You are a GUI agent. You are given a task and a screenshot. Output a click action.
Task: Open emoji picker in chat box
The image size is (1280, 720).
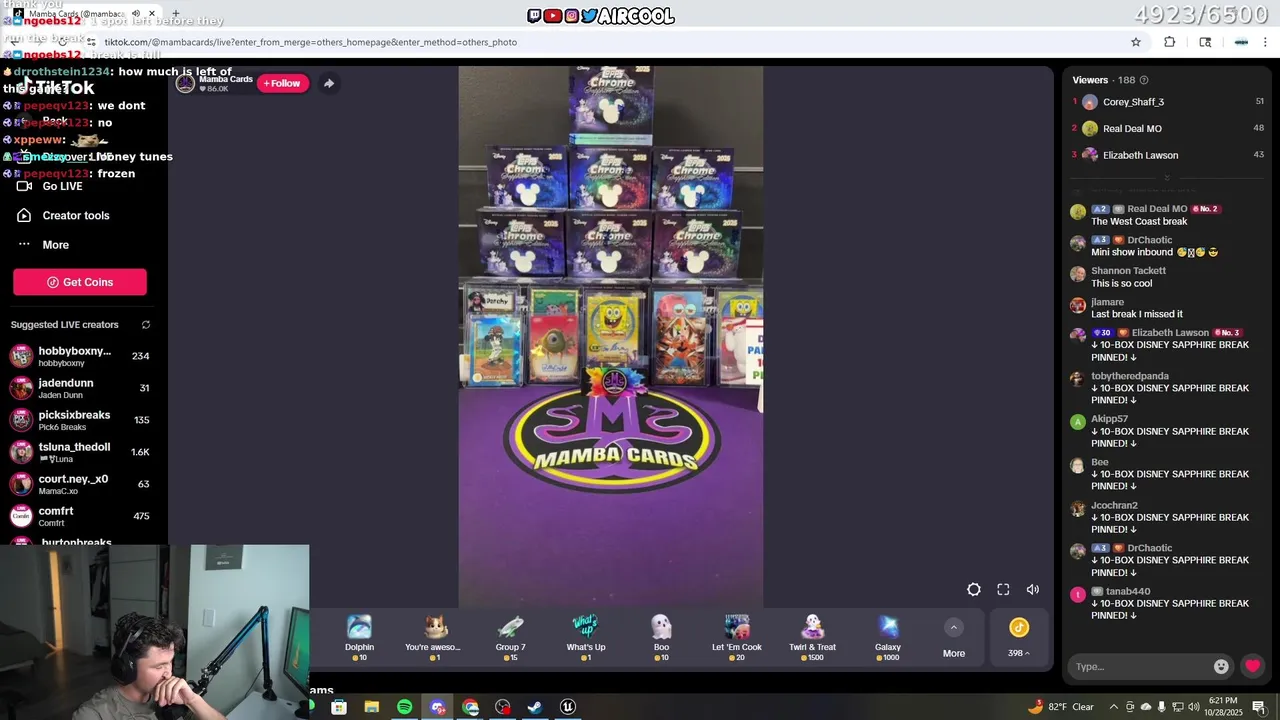[1221, 667]
